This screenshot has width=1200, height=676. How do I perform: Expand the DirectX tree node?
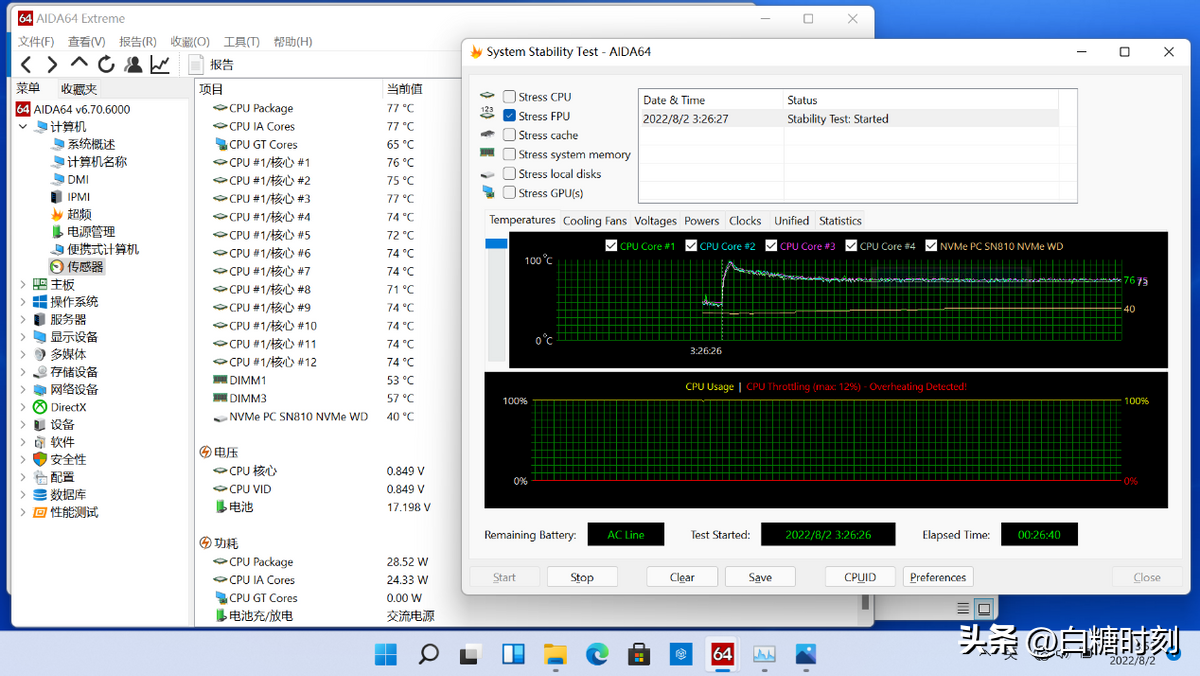(24, 407)
